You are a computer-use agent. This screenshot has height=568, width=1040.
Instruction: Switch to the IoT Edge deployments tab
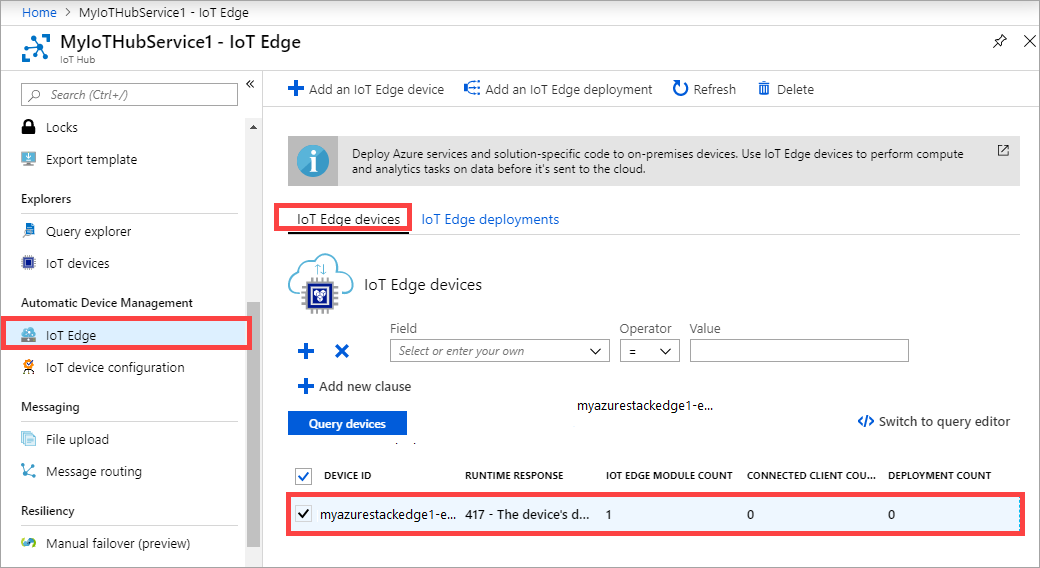click(x=490, y=219)
